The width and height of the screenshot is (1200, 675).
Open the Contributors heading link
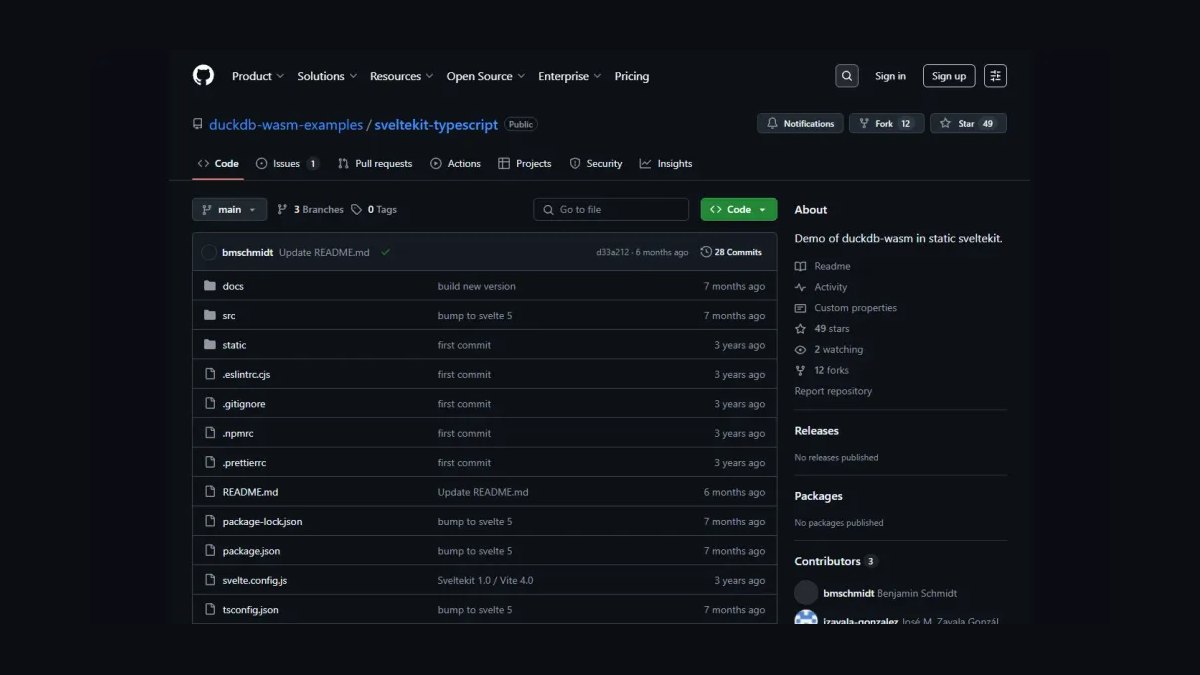tap(835, 562)
